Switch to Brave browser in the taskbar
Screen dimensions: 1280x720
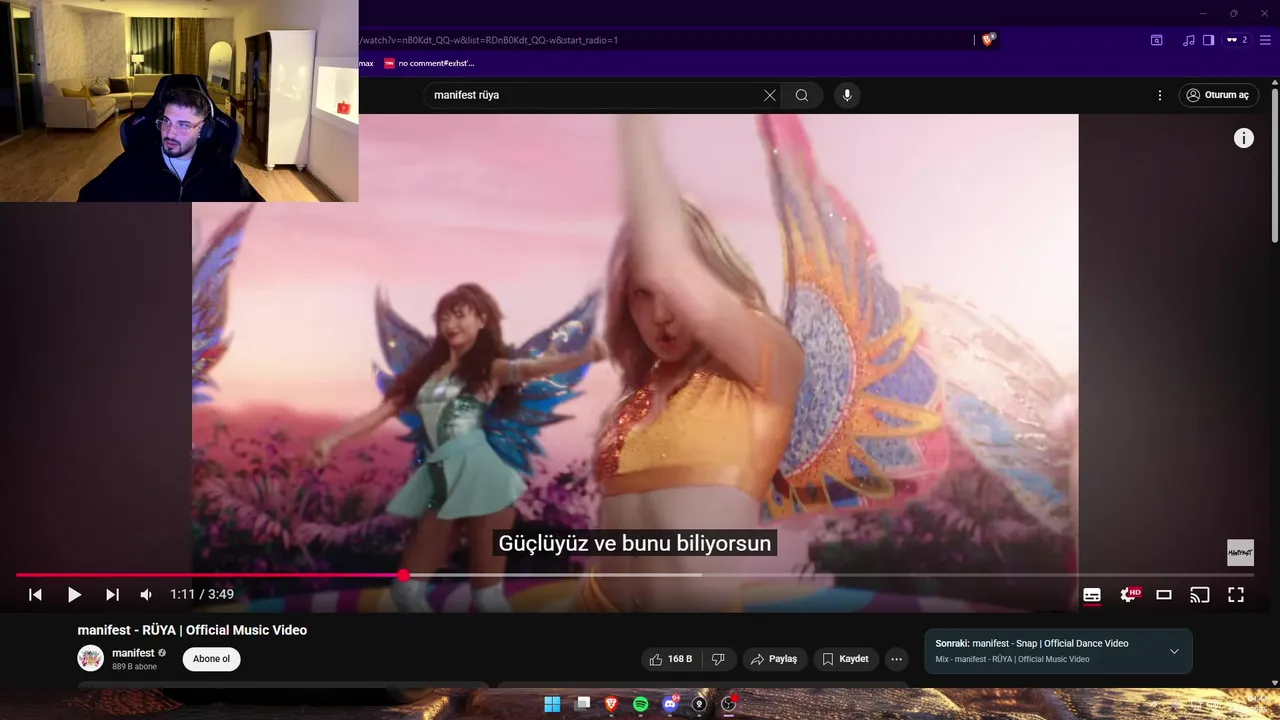pyautogui.click(x=611, y=704)
